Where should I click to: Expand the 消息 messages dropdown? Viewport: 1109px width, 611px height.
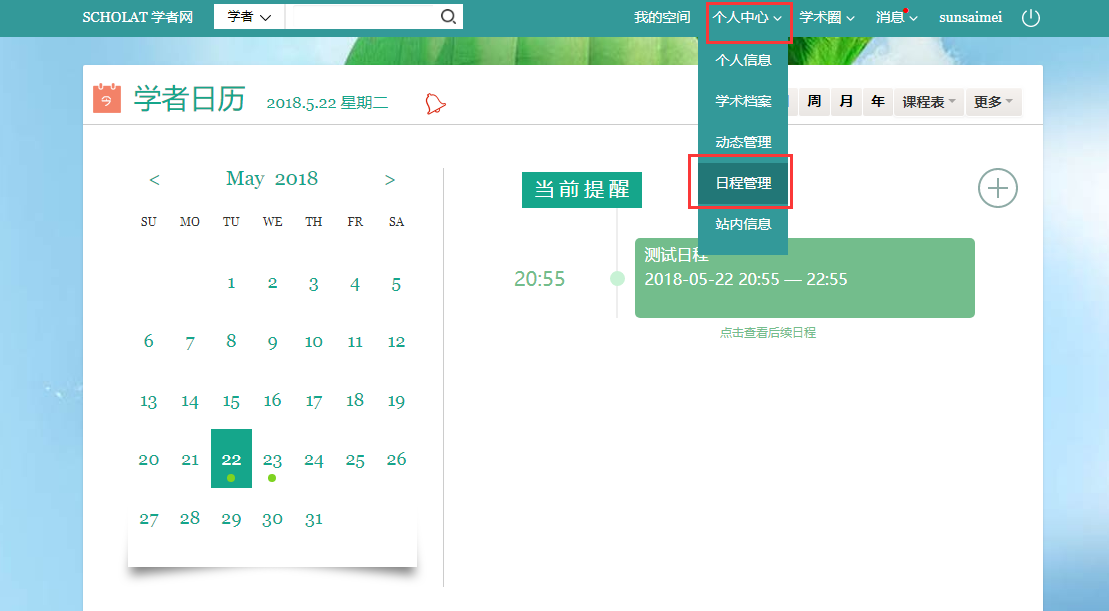(x=896, y=18)
